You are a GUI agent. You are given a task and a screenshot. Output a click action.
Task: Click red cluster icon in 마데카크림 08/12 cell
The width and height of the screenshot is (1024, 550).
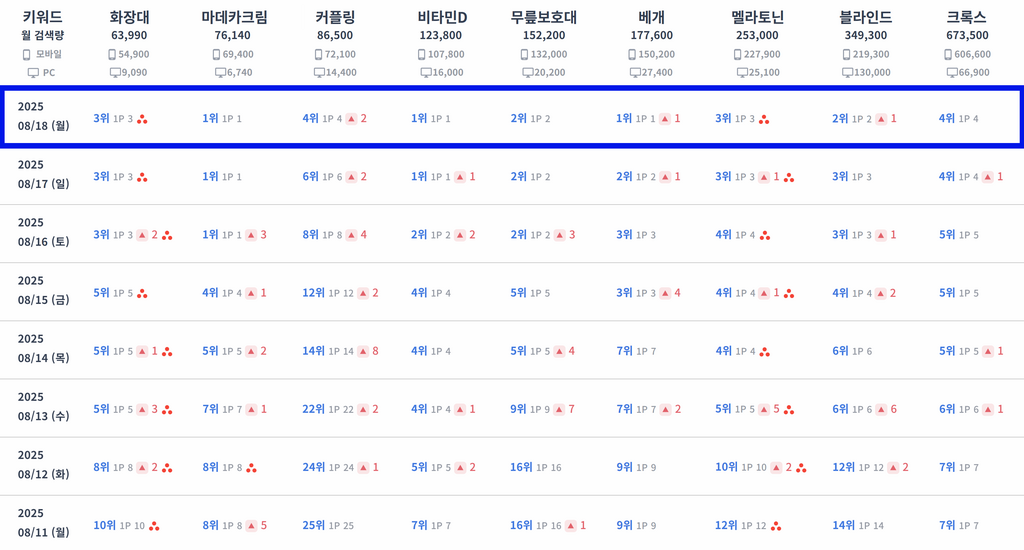[x=251, y=468]
